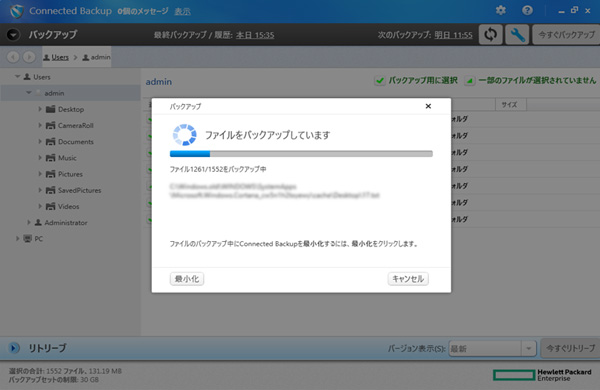Click the back navigation arrow
Viewport: 600px width, 390px height.
[13, 57]
